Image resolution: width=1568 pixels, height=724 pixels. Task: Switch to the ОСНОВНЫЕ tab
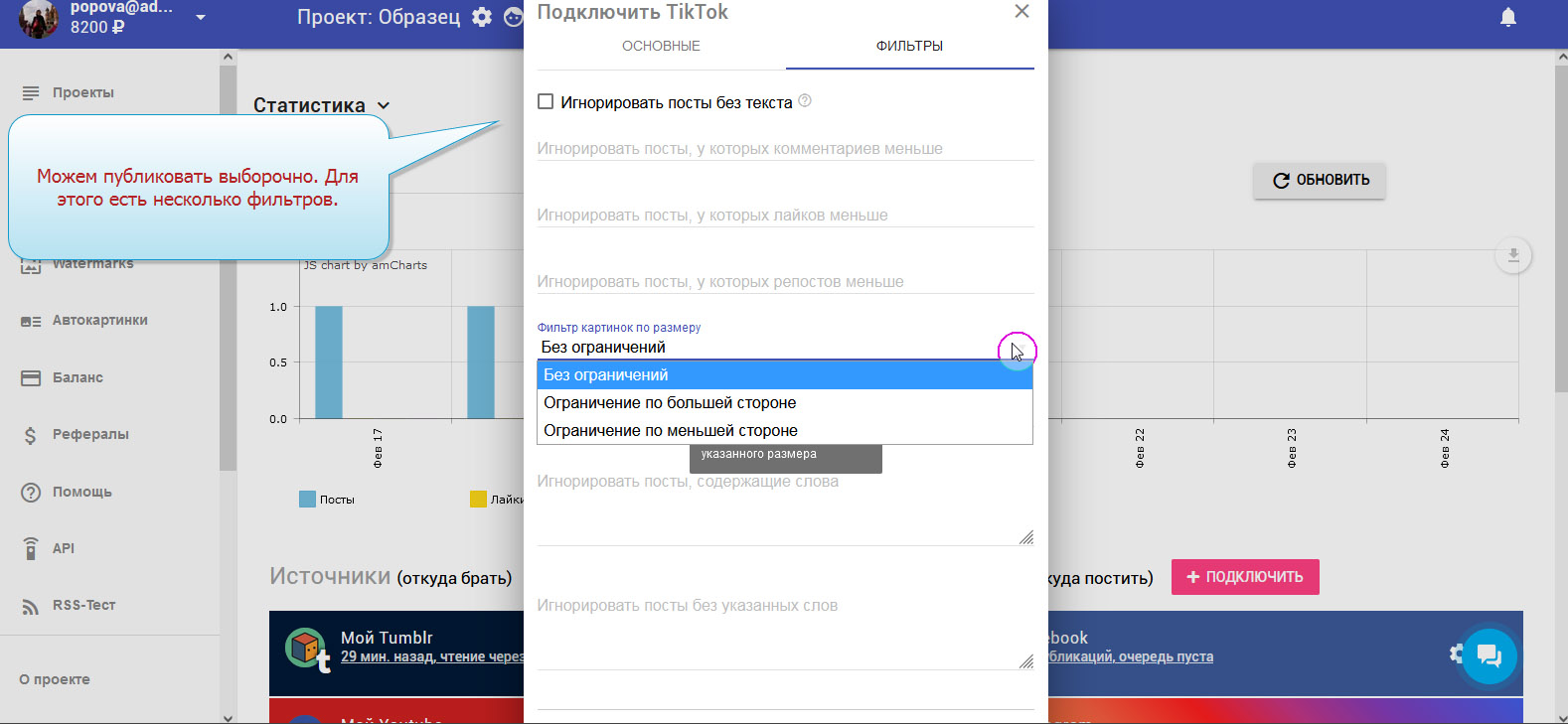pos(661,46)
